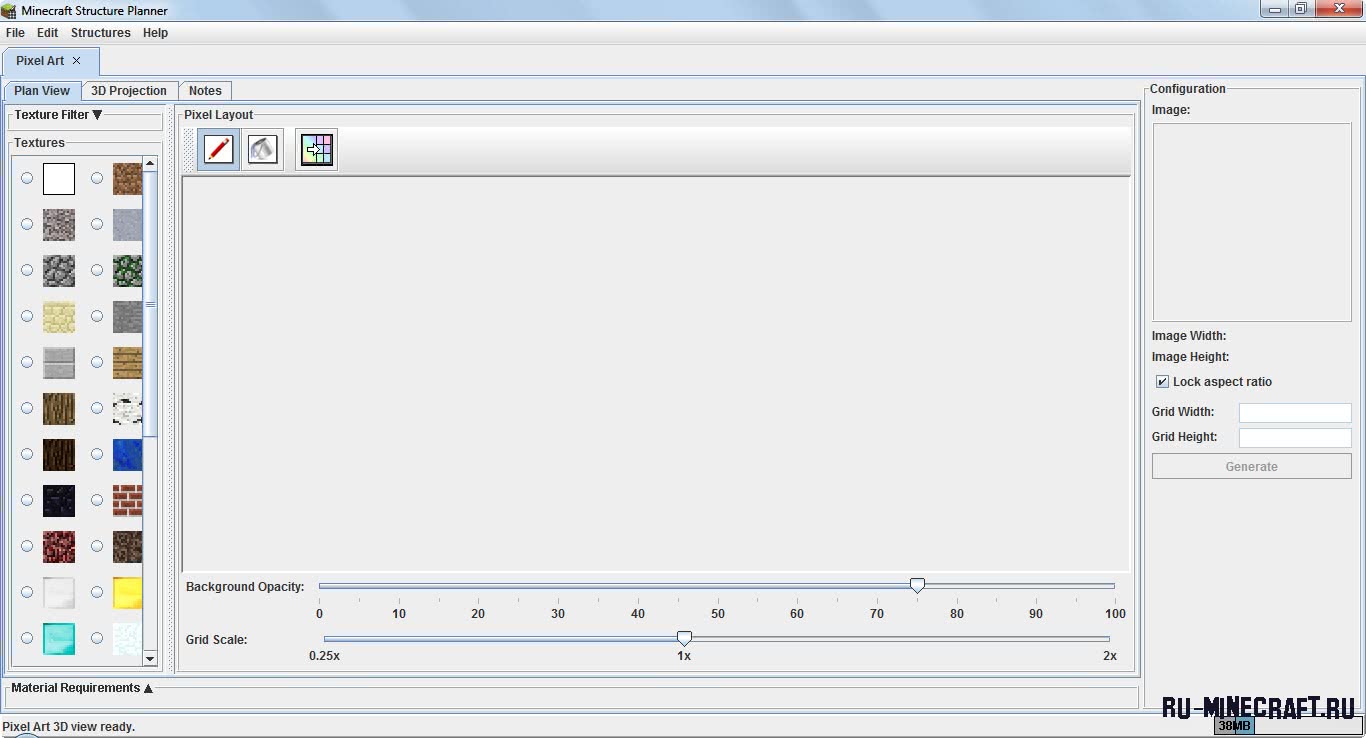The height and width of the screenshot is (738, 1366).
Task: Select radio button beside gravel texture
Action: pyautogui.click(x=27, y=224)
